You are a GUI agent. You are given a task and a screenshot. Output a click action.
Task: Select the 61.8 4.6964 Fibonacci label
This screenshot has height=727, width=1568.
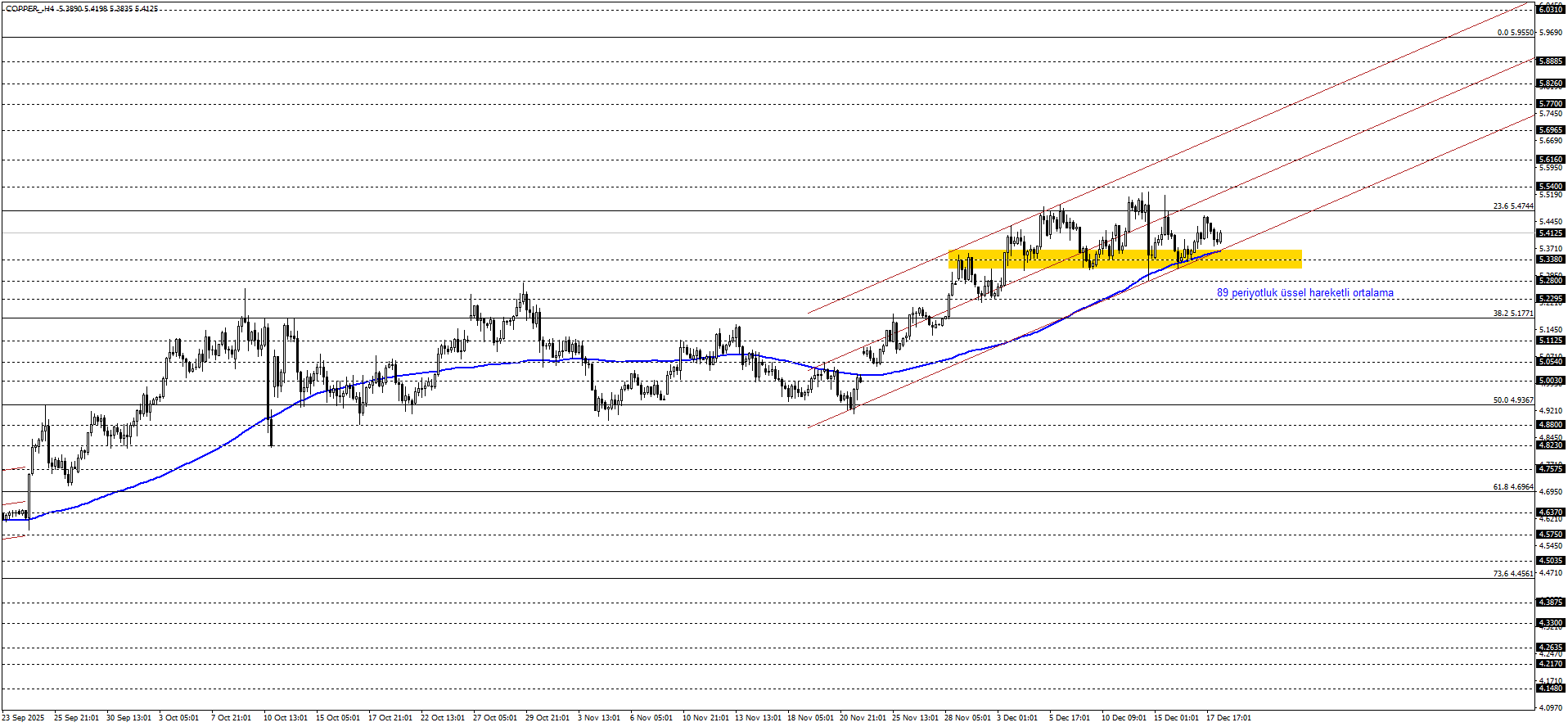point(1512,487)
